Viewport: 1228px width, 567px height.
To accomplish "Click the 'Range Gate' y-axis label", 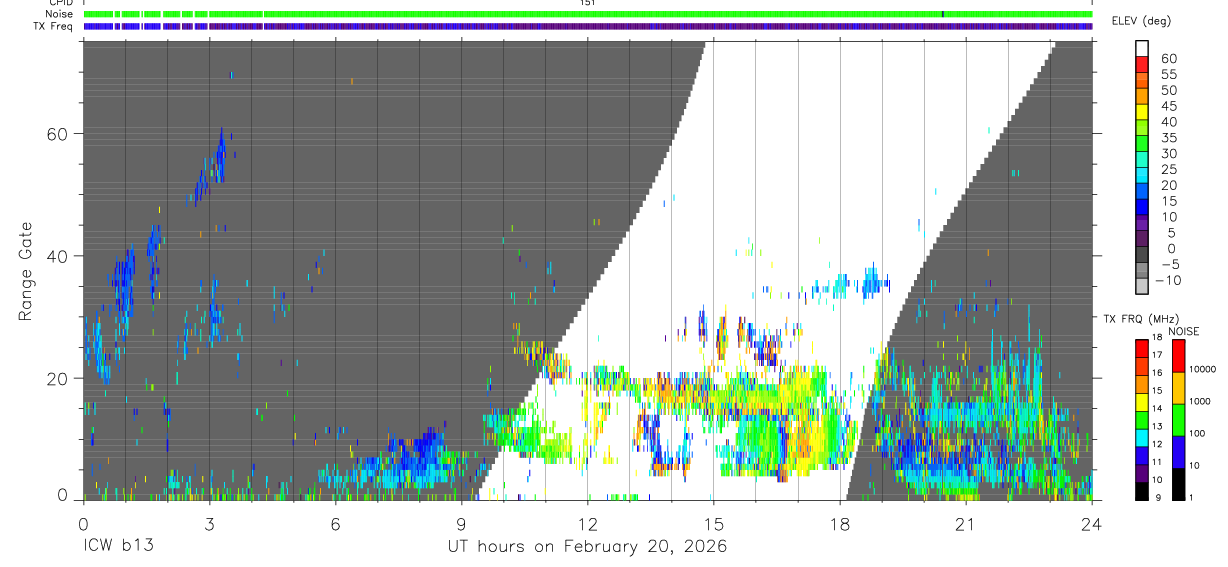I will 24,272.
